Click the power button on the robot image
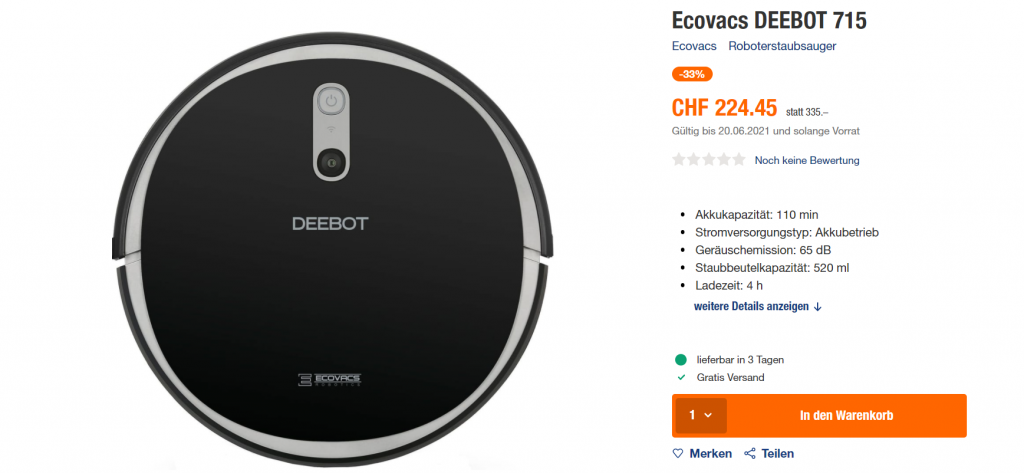Screen dimensions: 1024x473 pos(331,101)
